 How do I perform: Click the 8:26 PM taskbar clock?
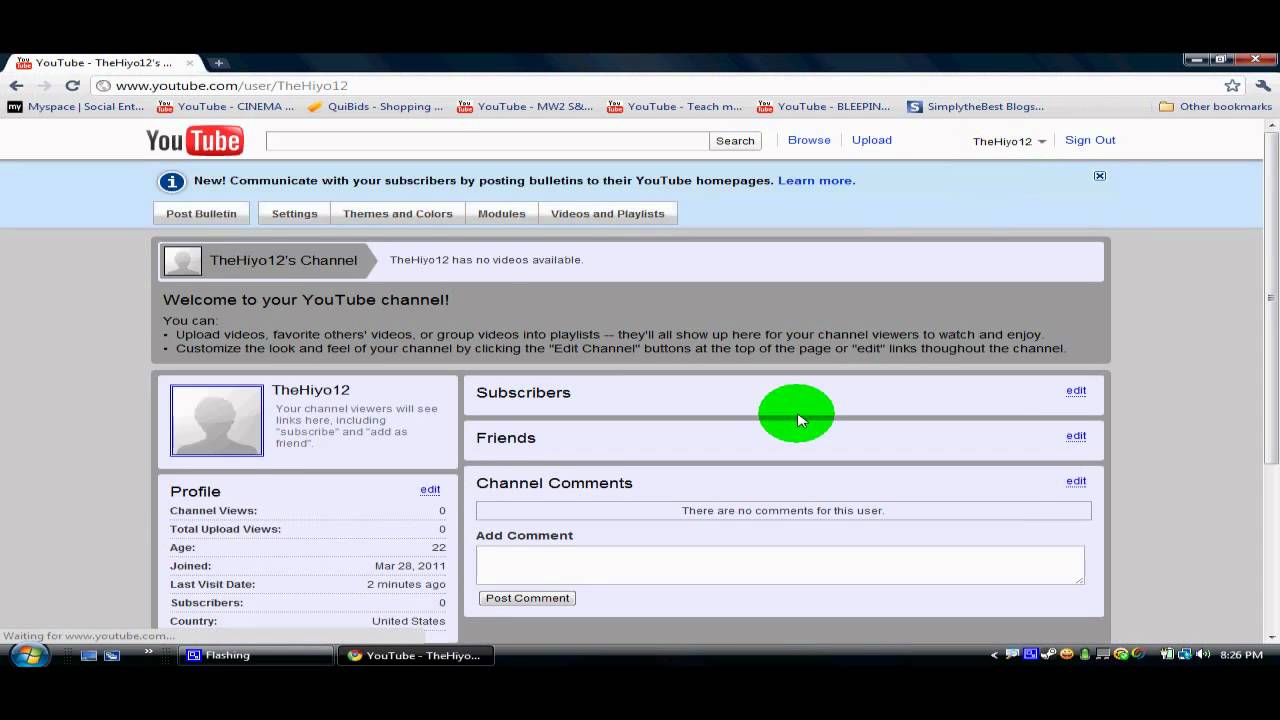[x=1241, y=655]
